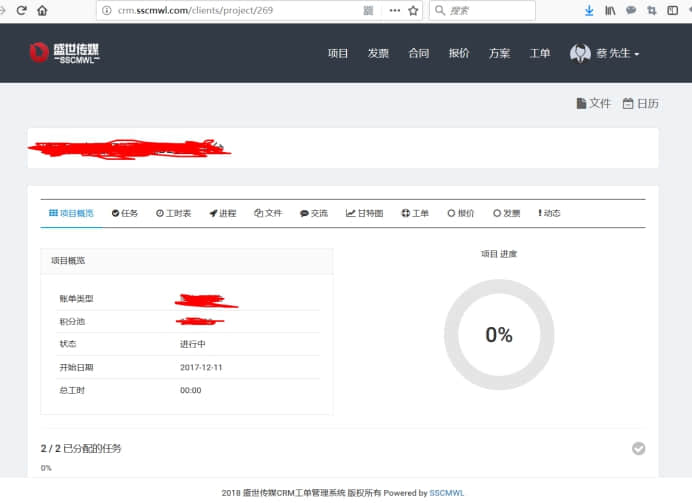Open 日历 calendar icon link
The height and width of the screenshot is (503, 692).
640,103
